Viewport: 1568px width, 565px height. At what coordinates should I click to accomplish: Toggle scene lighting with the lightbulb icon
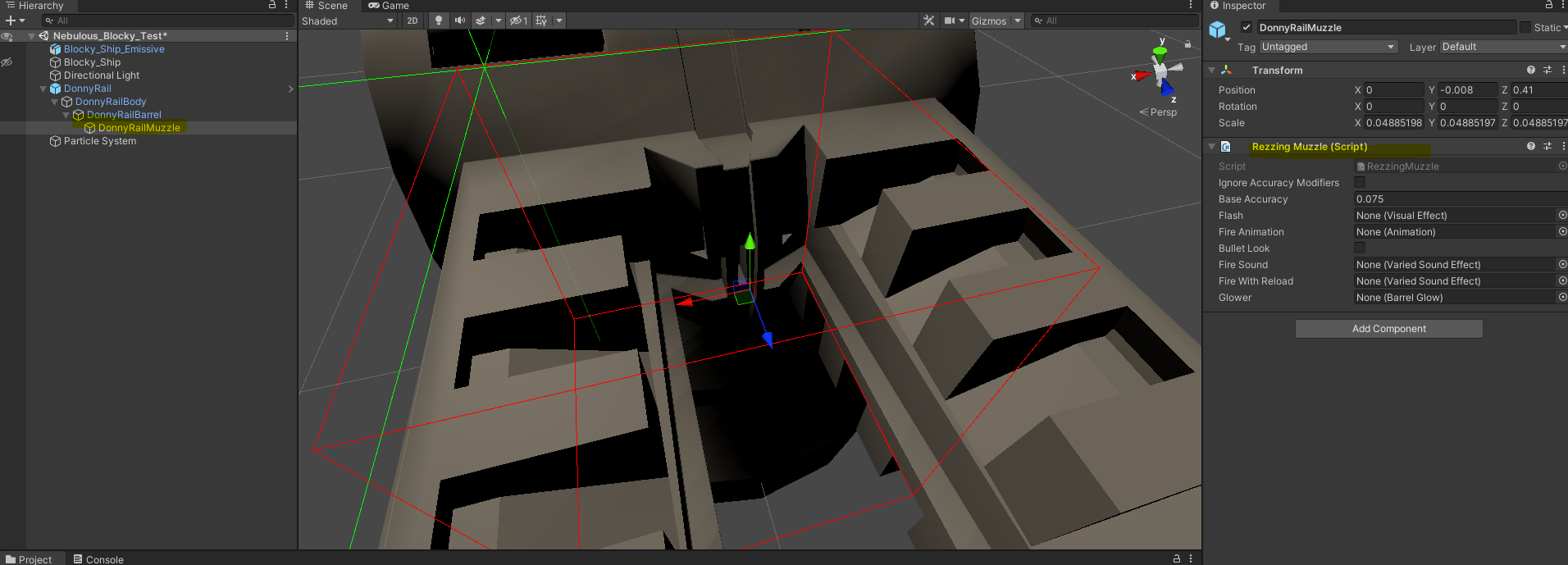(439, 21)
